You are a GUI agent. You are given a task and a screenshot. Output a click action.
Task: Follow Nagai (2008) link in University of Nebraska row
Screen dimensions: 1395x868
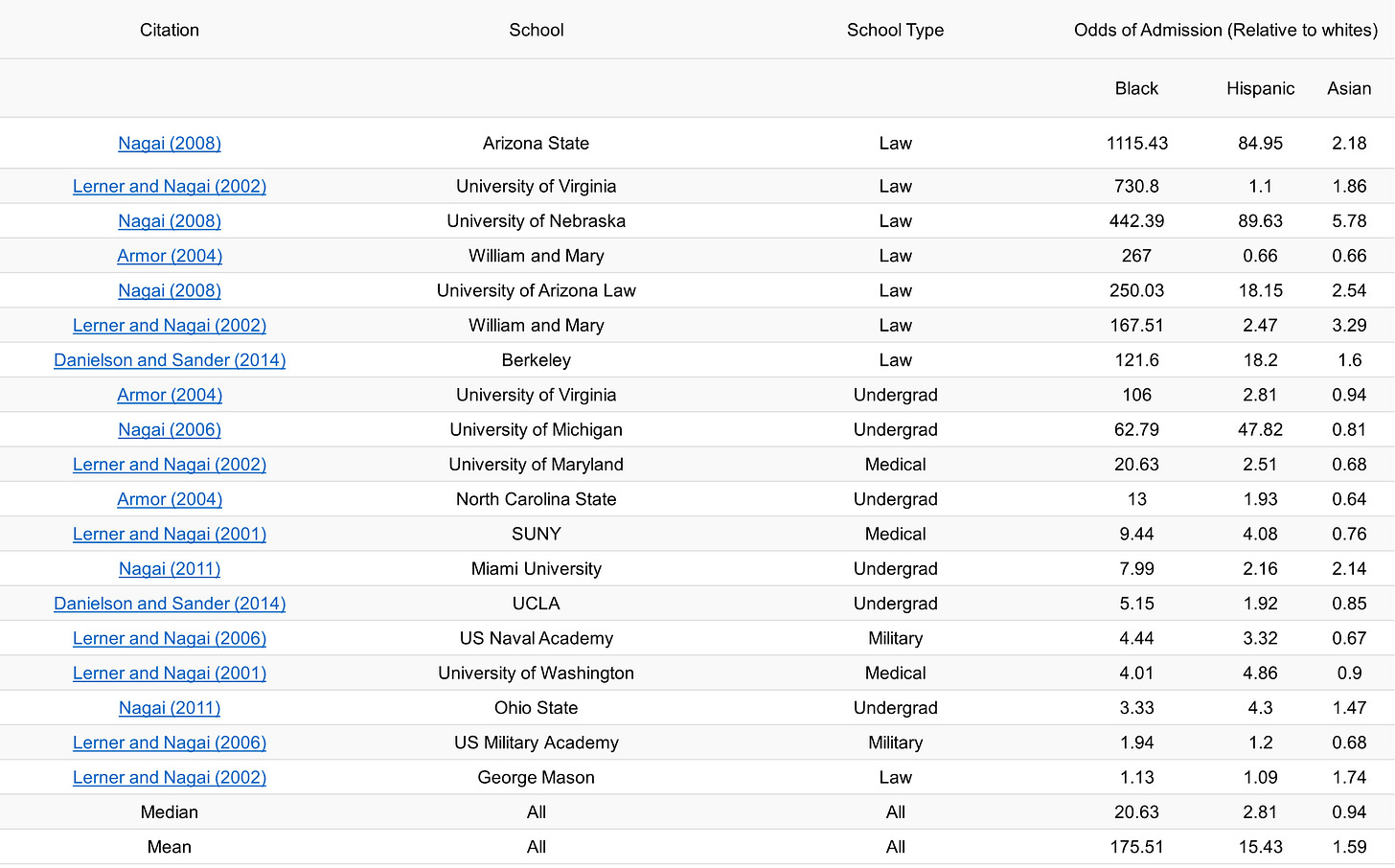click(170, 220)
